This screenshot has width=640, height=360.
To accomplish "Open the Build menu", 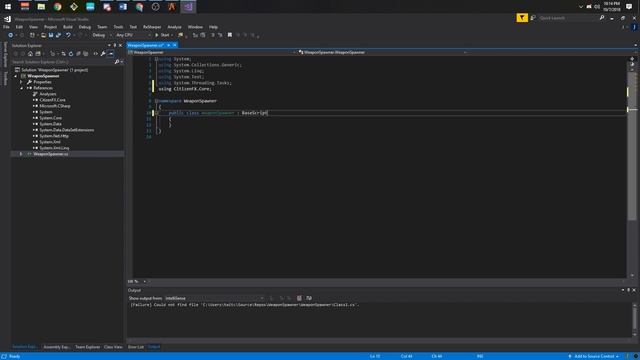I will 68,27.
